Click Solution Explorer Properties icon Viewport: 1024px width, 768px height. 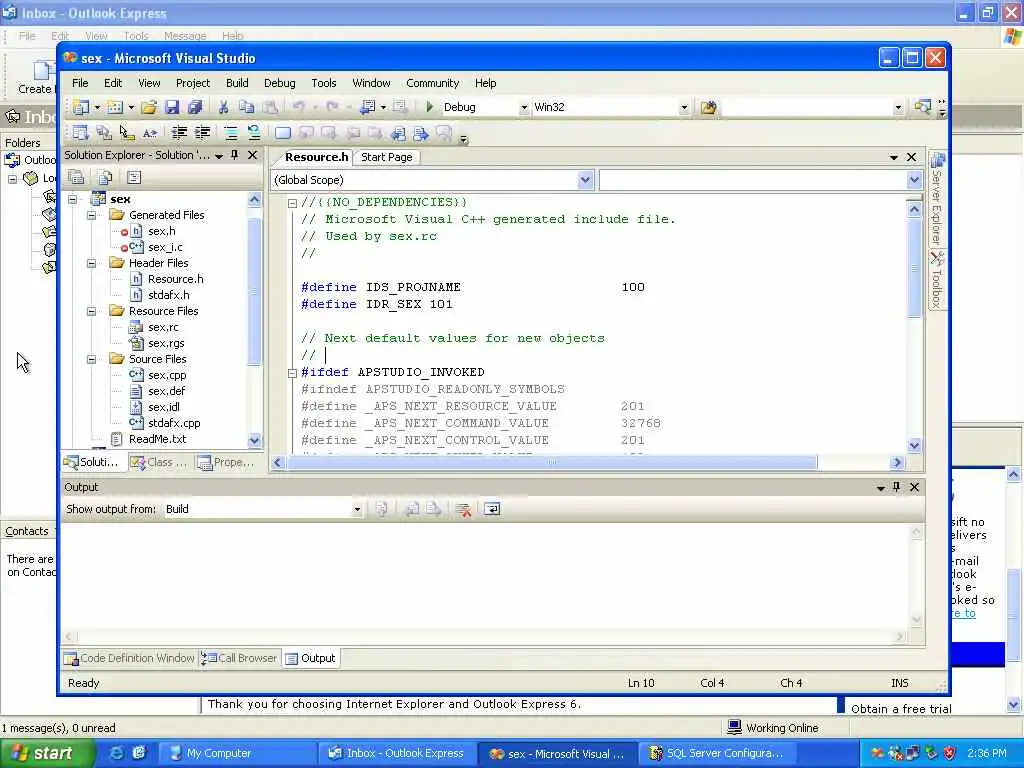click(76, 177)
